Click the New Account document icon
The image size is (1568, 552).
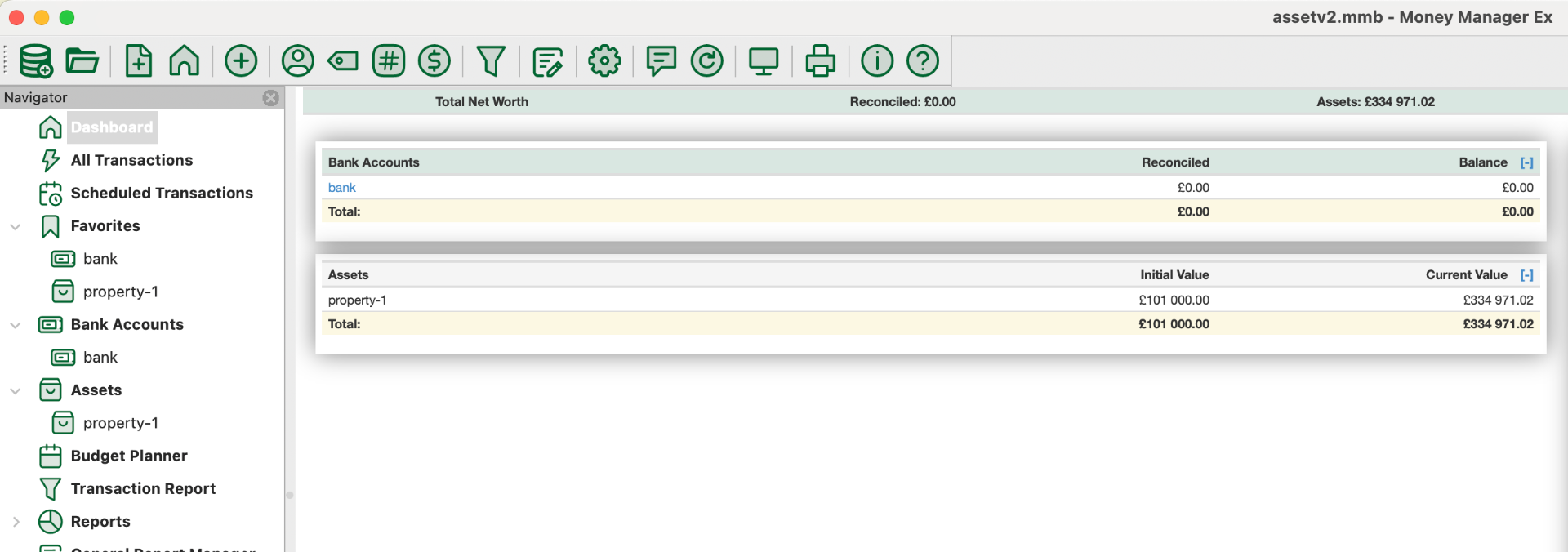(138, 60)
